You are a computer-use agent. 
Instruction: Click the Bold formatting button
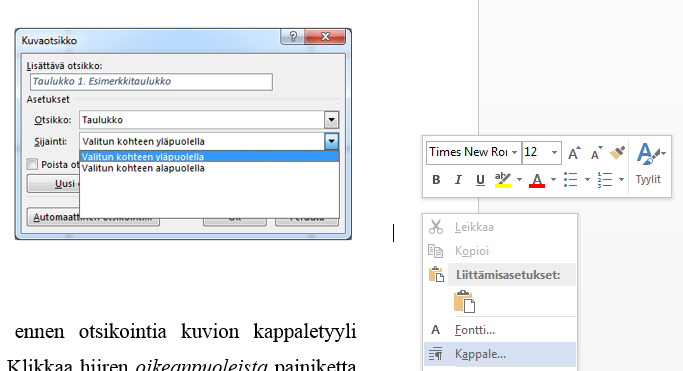click(436, 179)
